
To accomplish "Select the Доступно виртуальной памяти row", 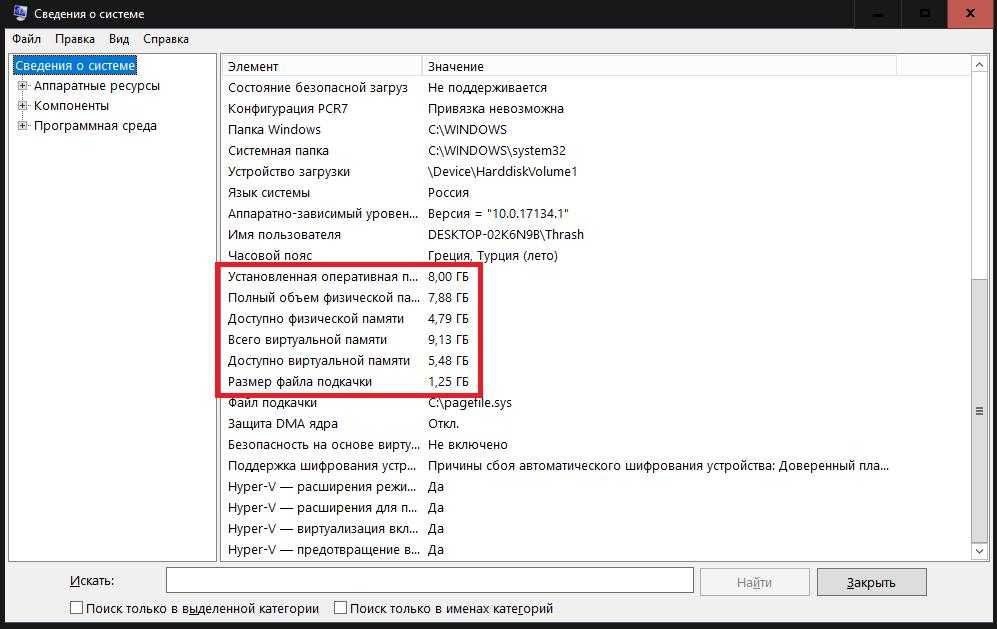I will 596,361.
